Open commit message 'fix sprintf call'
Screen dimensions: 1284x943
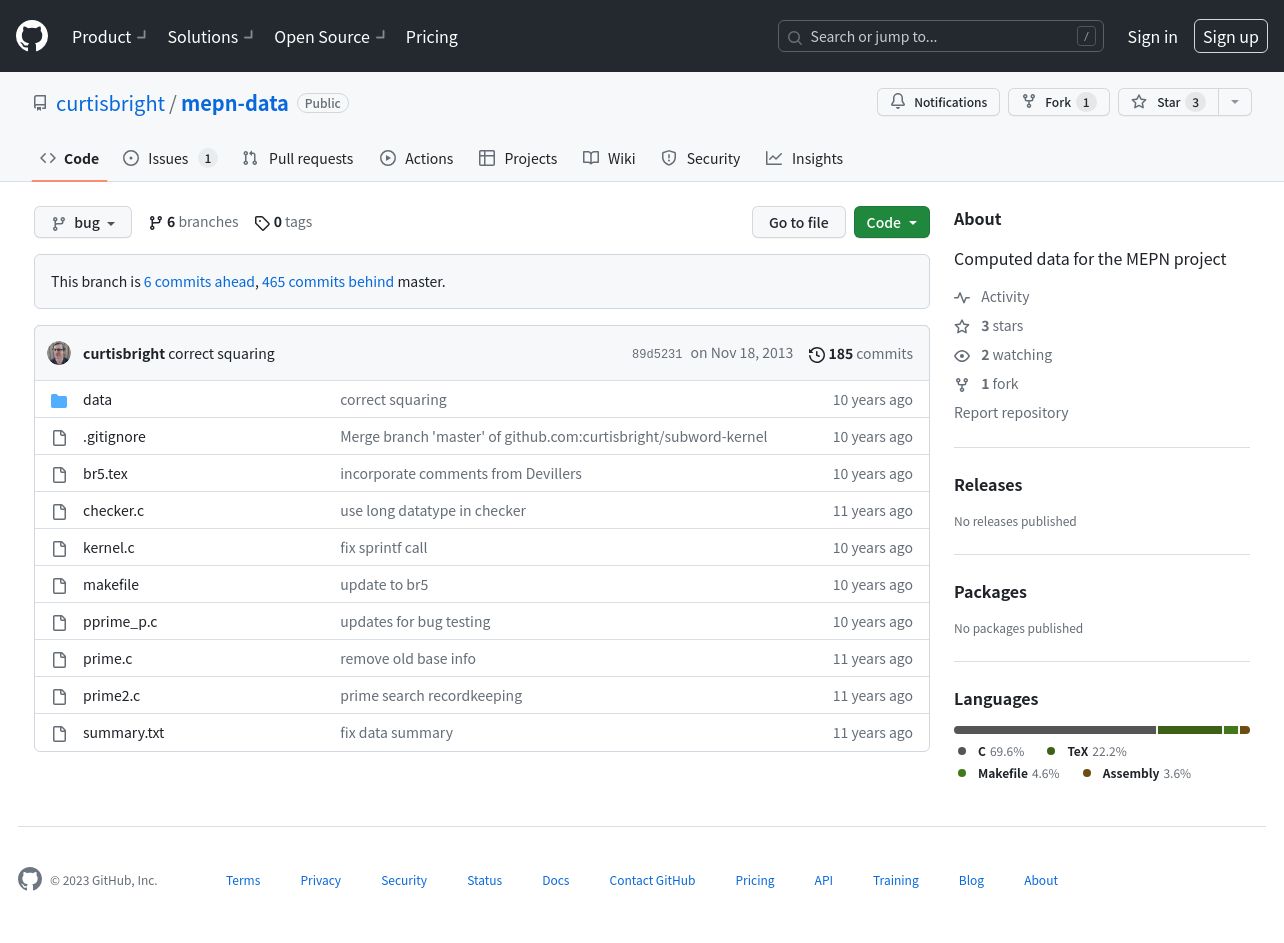384,547
